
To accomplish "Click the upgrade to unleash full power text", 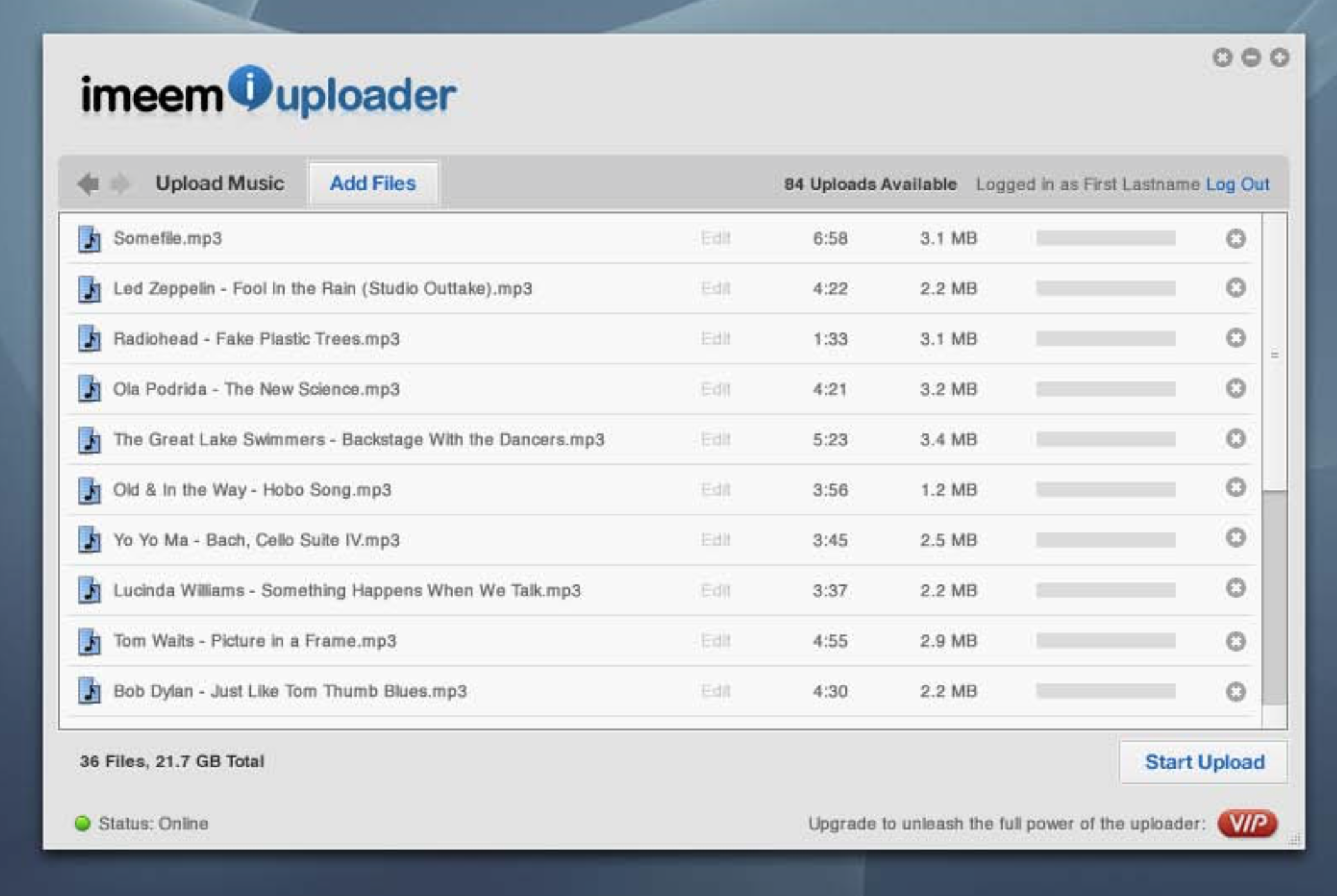I will (x=1007, y=823).
